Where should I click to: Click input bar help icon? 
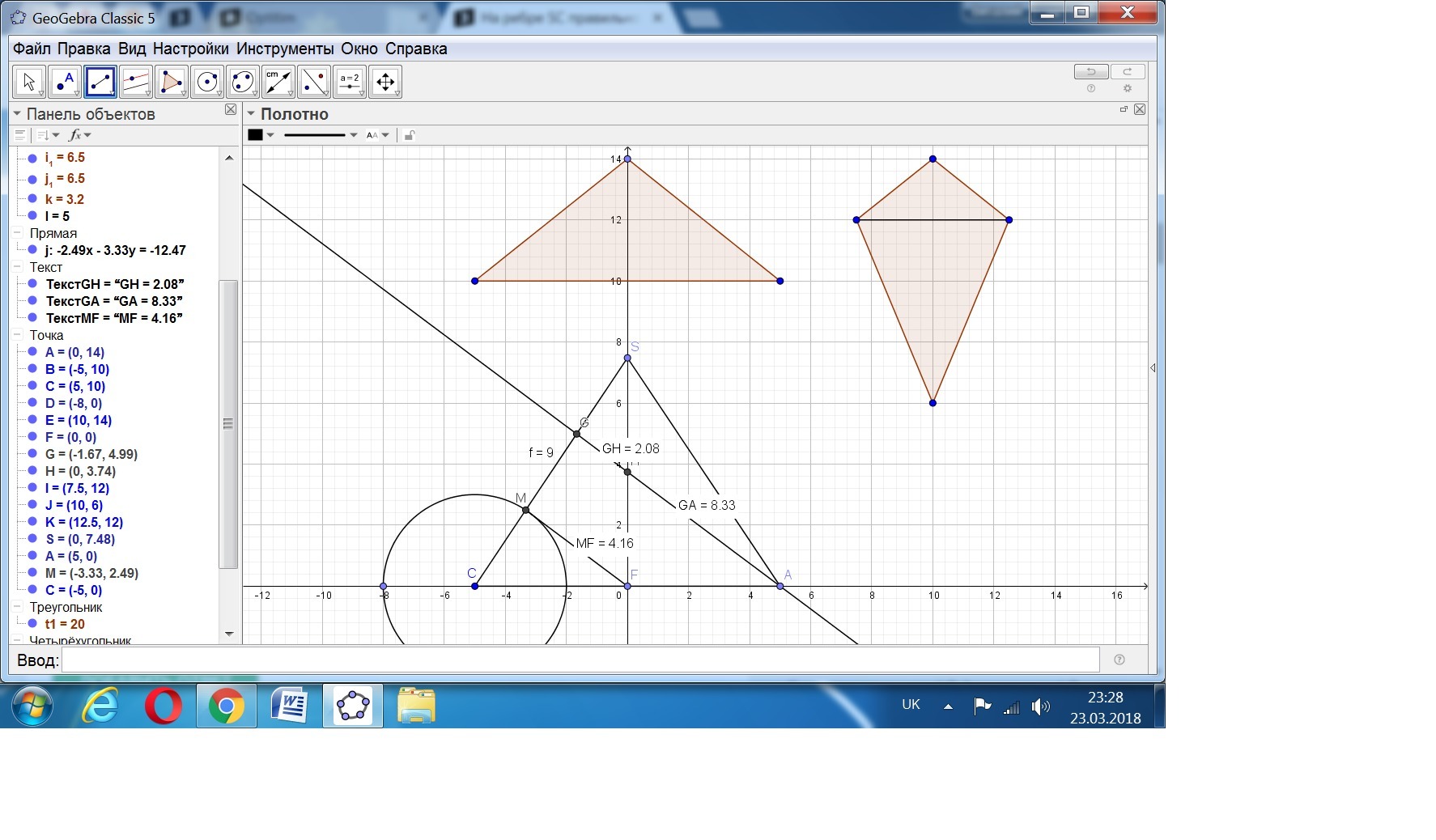(x=1119, y=660)
